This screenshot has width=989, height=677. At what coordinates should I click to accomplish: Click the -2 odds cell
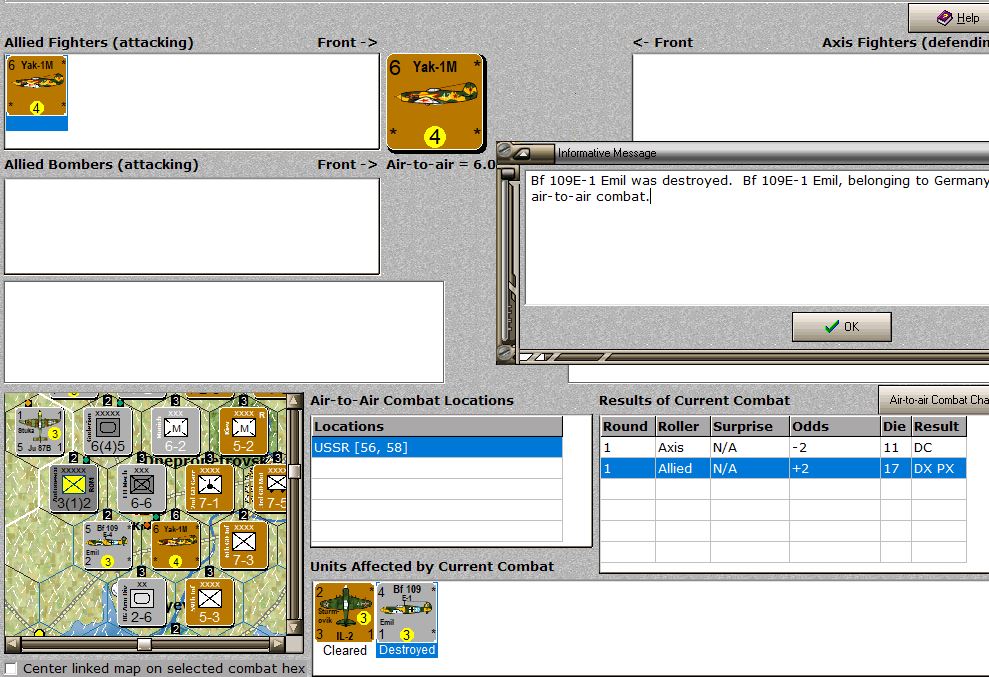point(834,447)
